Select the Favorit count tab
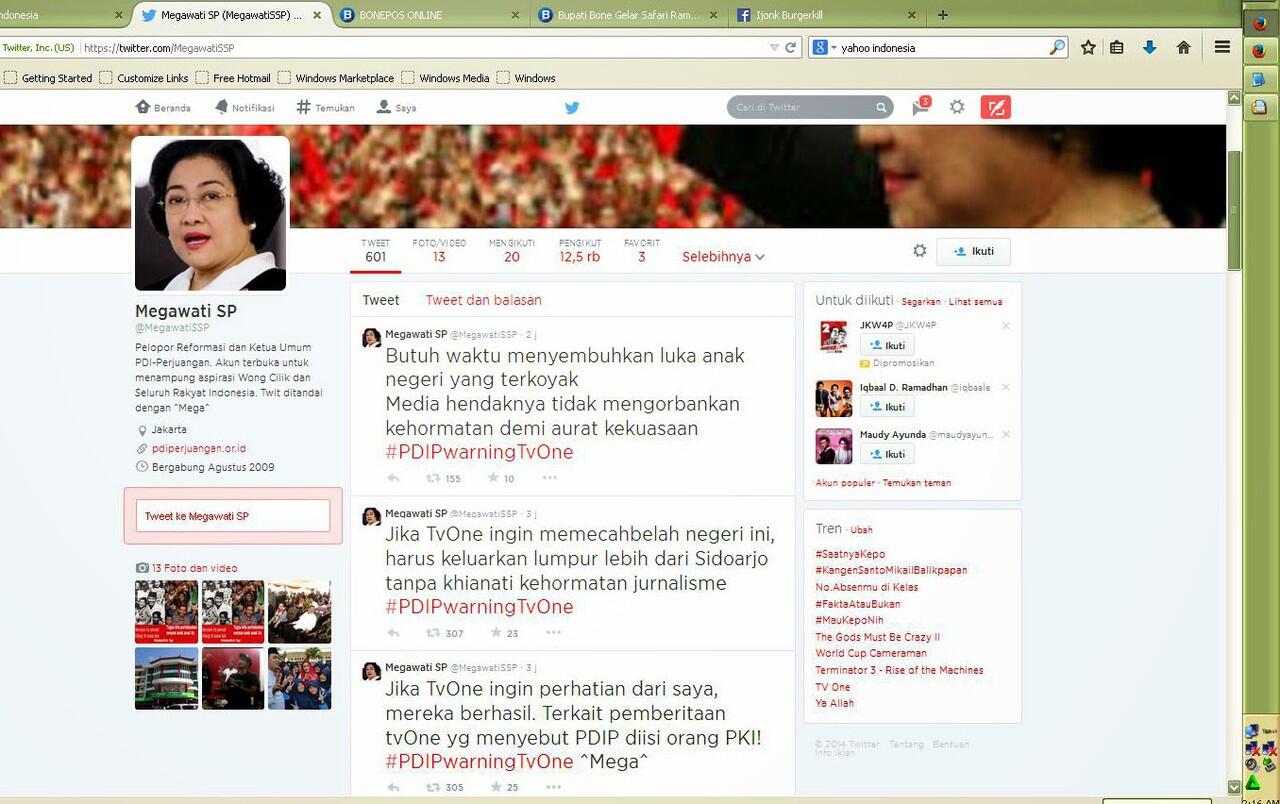 (642, 251)
